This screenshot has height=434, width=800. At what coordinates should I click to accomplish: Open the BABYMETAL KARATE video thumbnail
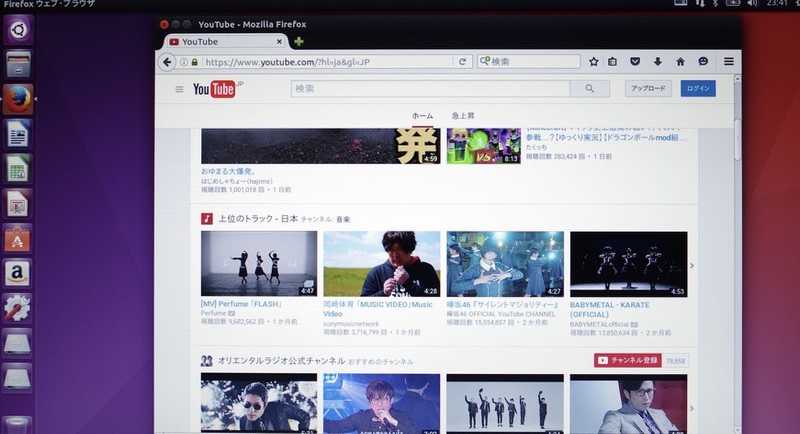(629, 265)
